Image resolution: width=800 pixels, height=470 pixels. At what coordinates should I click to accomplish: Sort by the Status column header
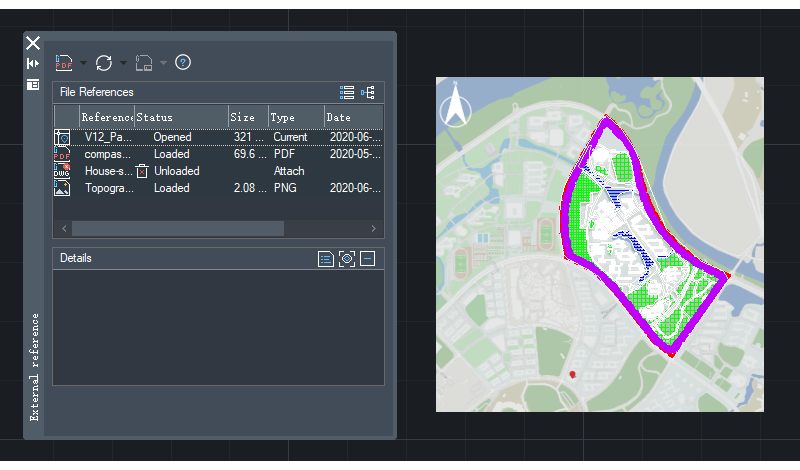click(179, 117)
